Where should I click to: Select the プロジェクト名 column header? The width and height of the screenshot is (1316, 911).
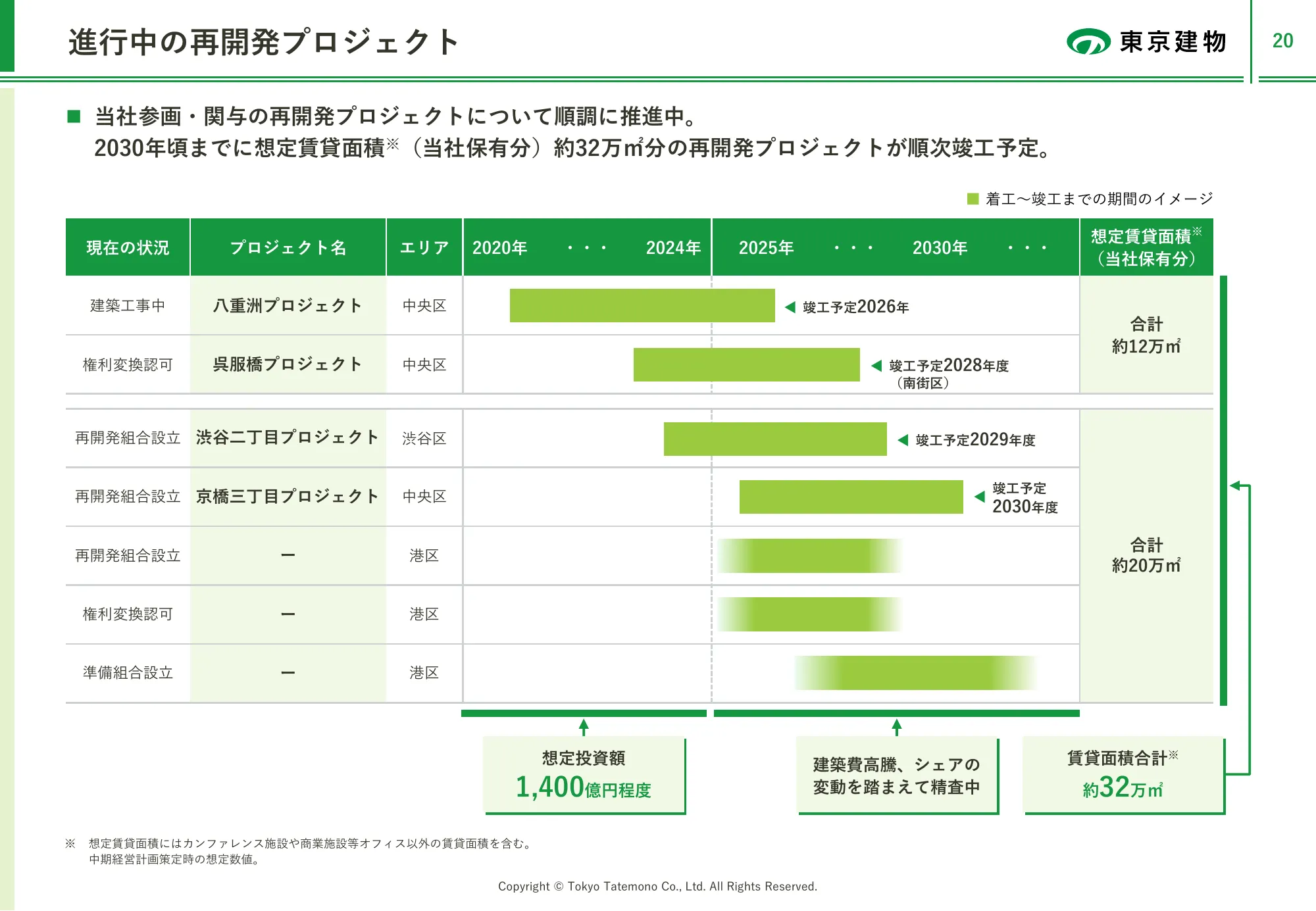[288, 248]
